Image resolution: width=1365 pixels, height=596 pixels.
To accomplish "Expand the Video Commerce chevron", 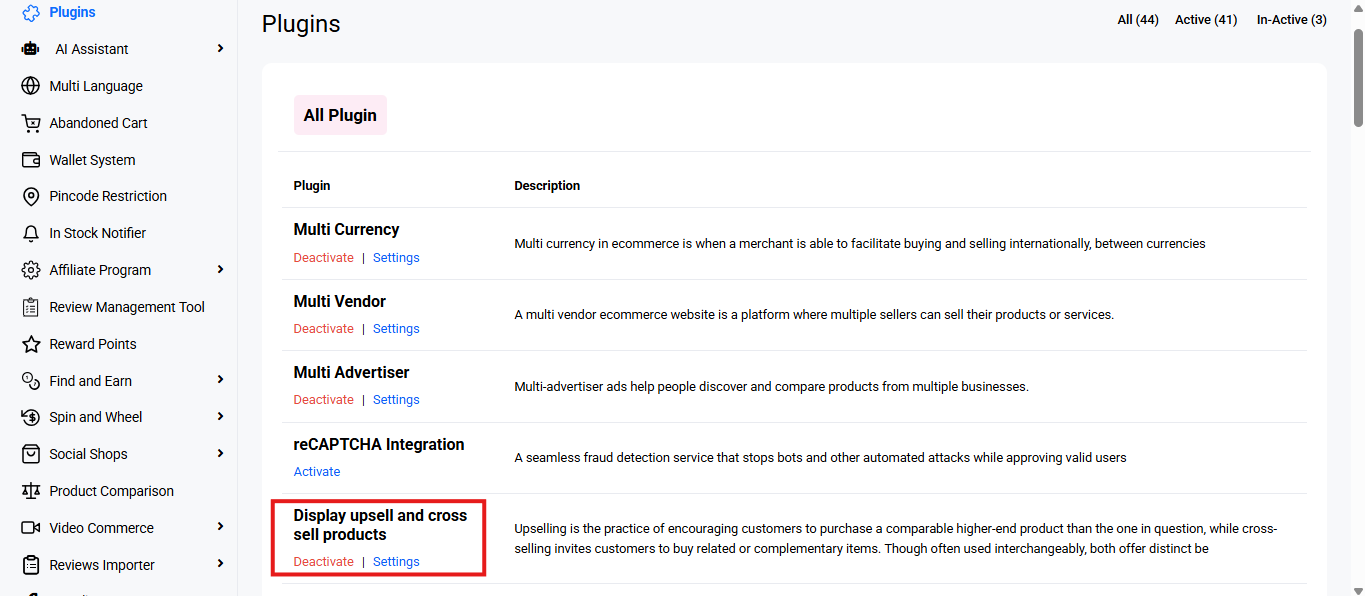I will point(220,527).
